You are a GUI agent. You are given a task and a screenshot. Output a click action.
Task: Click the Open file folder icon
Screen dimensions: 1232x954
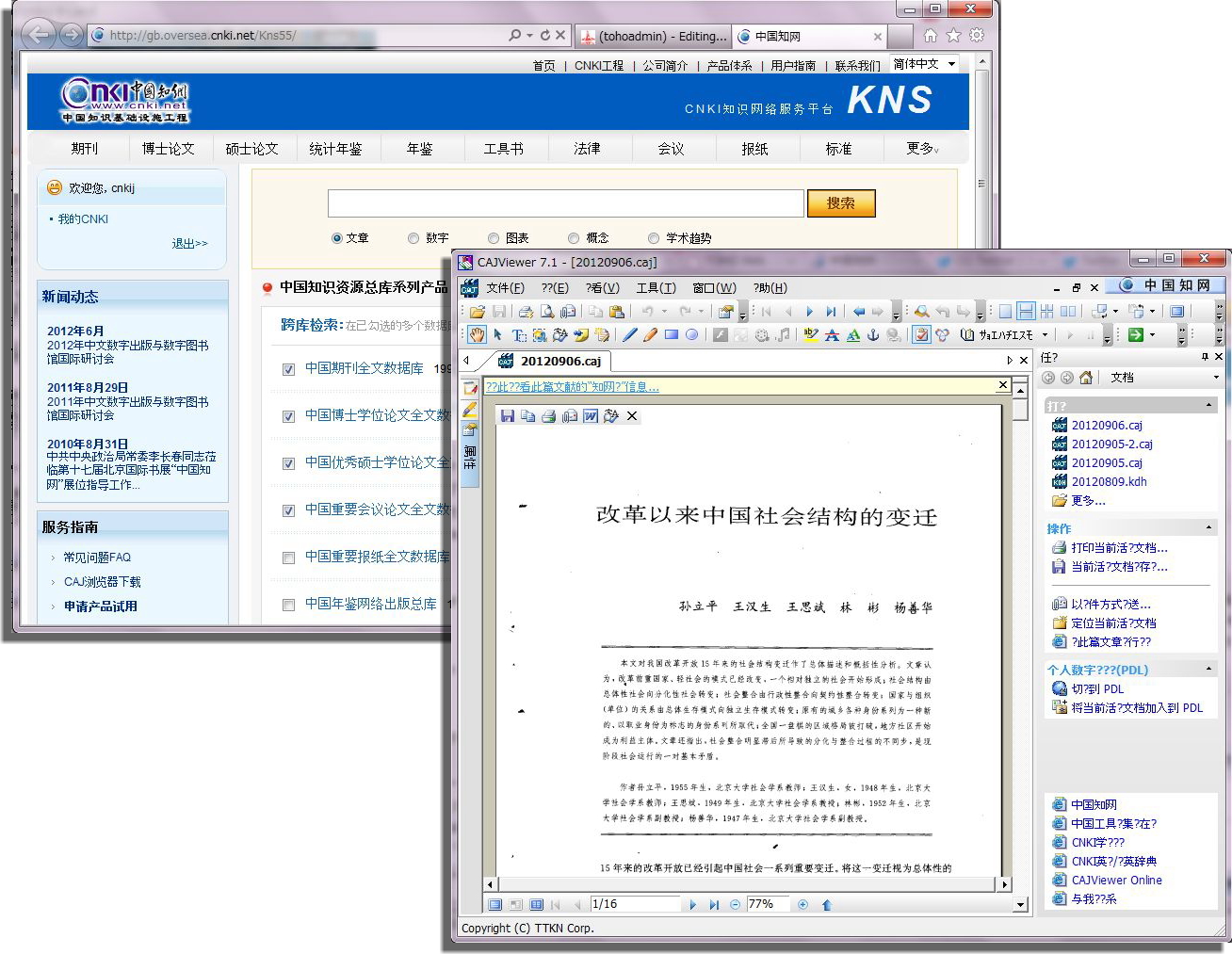(478, 312)
